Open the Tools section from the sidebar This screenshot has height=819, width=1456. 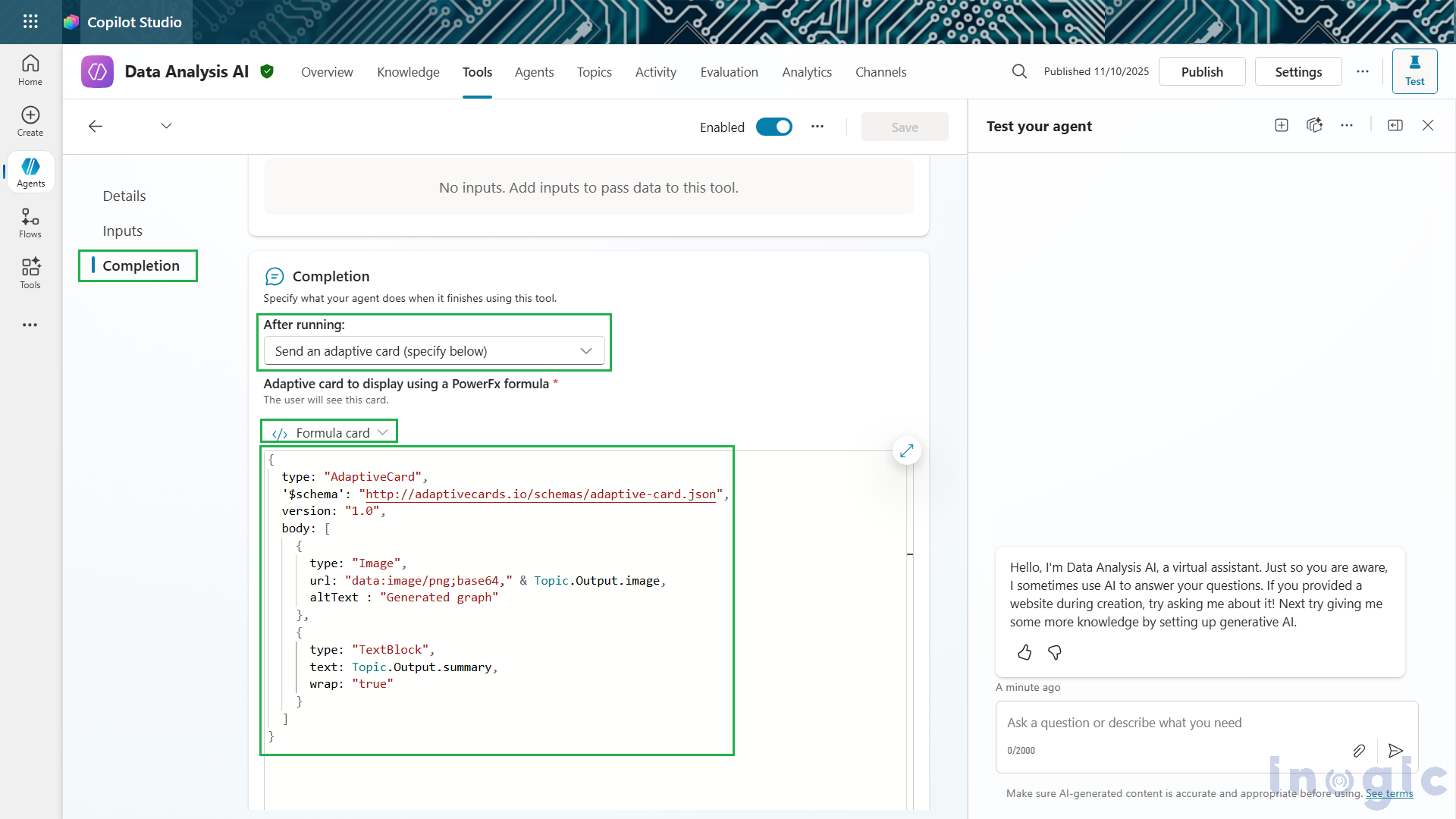(x=30, y=273)
